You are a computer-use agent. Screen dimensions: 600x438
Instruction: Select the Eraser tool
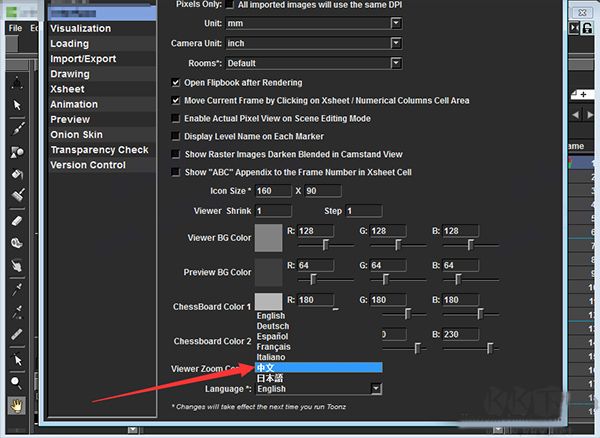tap(17, 221)
